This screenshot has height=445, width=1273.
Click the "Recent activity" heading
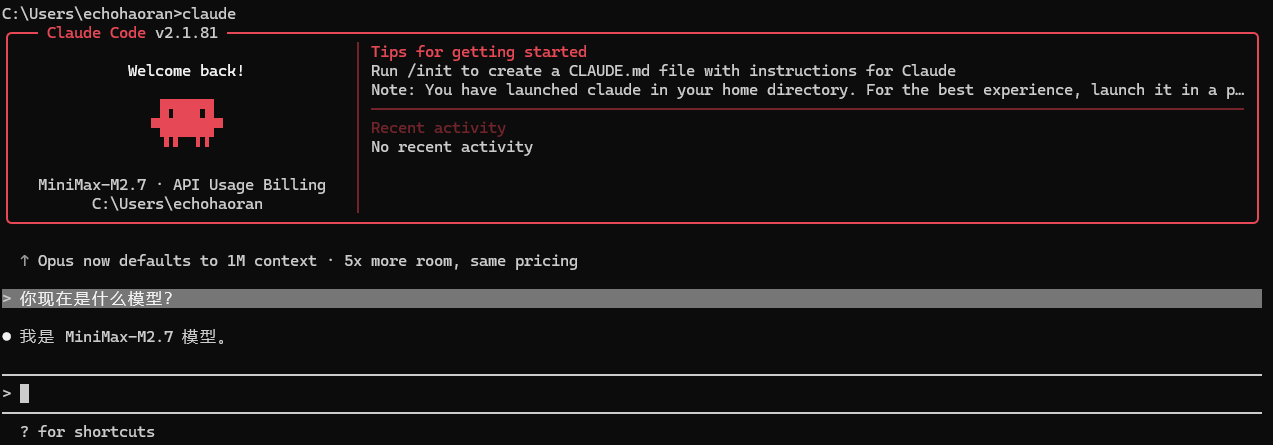(x=438, y=128)
